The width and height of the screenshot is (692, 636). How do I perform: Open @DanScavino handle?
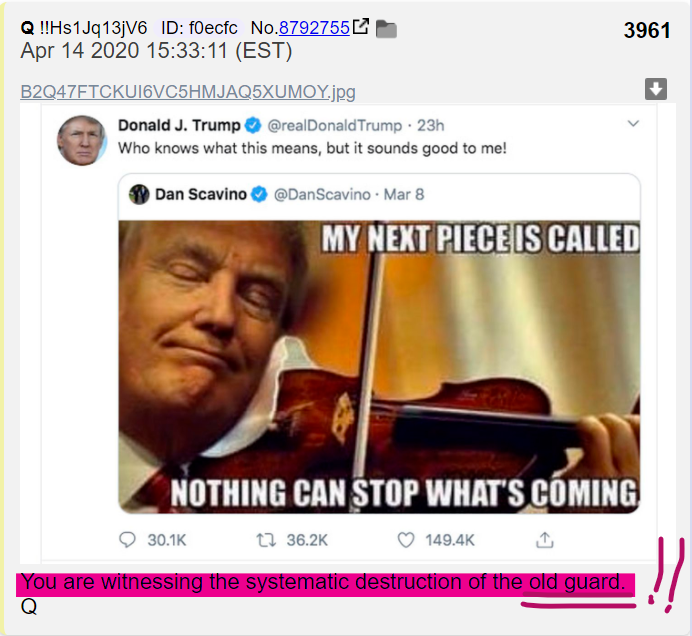pos(322,195)
